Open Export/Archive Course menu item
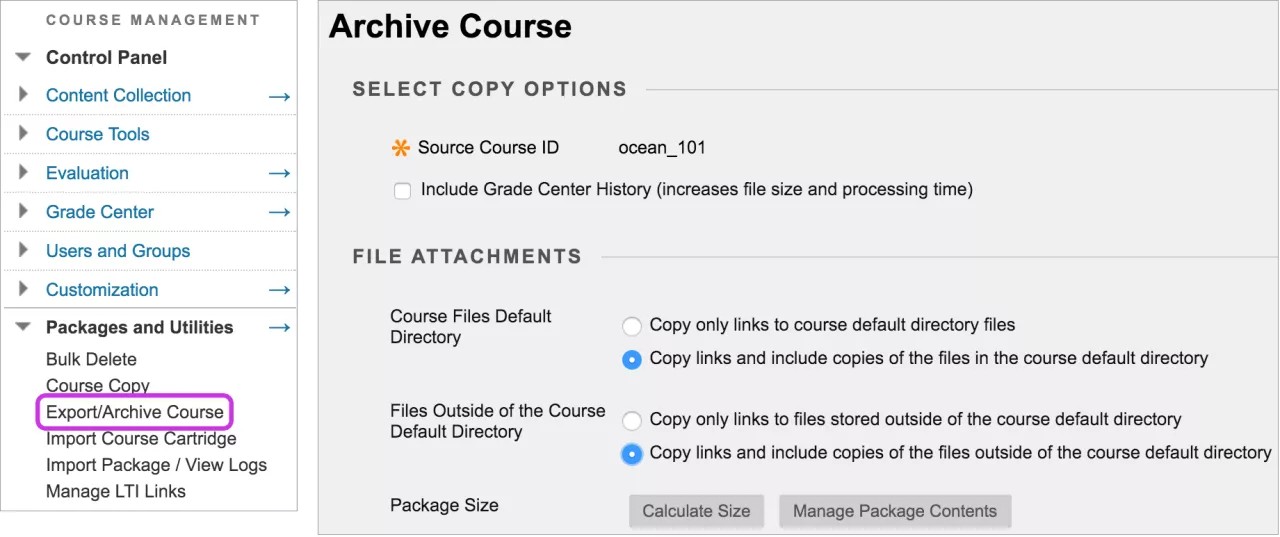Viewport: 1280px width, 537px height. click(x=134, y=412)
